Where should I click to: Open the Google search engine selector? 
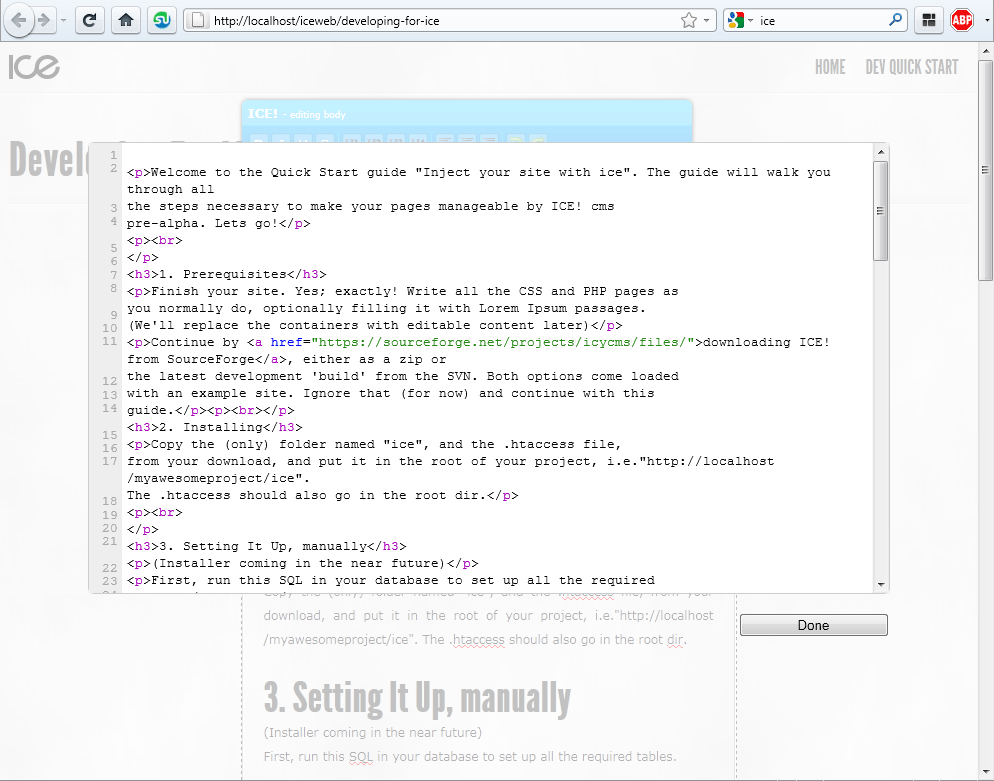[740, 20]
